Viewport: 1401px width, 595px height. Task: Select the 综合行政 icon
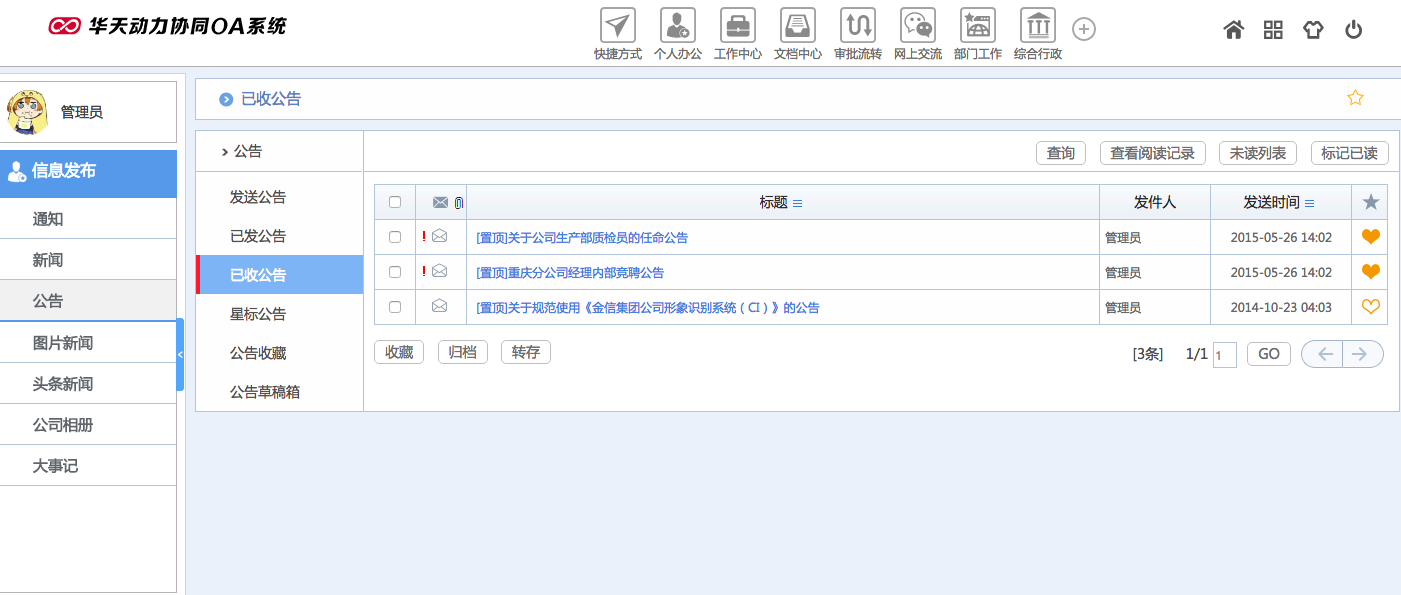coord(1037,25)
